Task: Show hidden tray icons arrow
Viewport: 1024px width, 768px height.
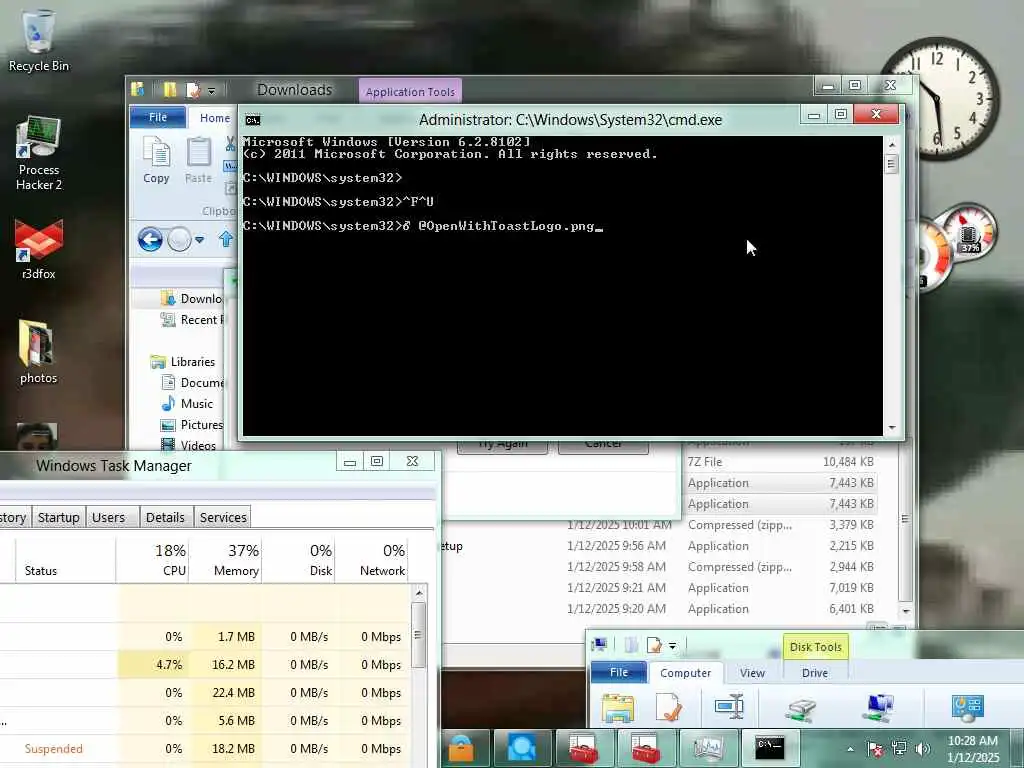Action: pyautogui.click(x=850, y=749)
